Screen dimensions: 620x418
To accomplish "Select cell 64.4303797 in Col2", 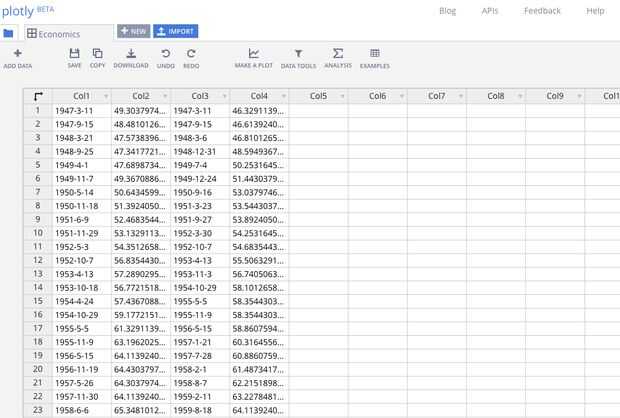I will coord(141,369).
